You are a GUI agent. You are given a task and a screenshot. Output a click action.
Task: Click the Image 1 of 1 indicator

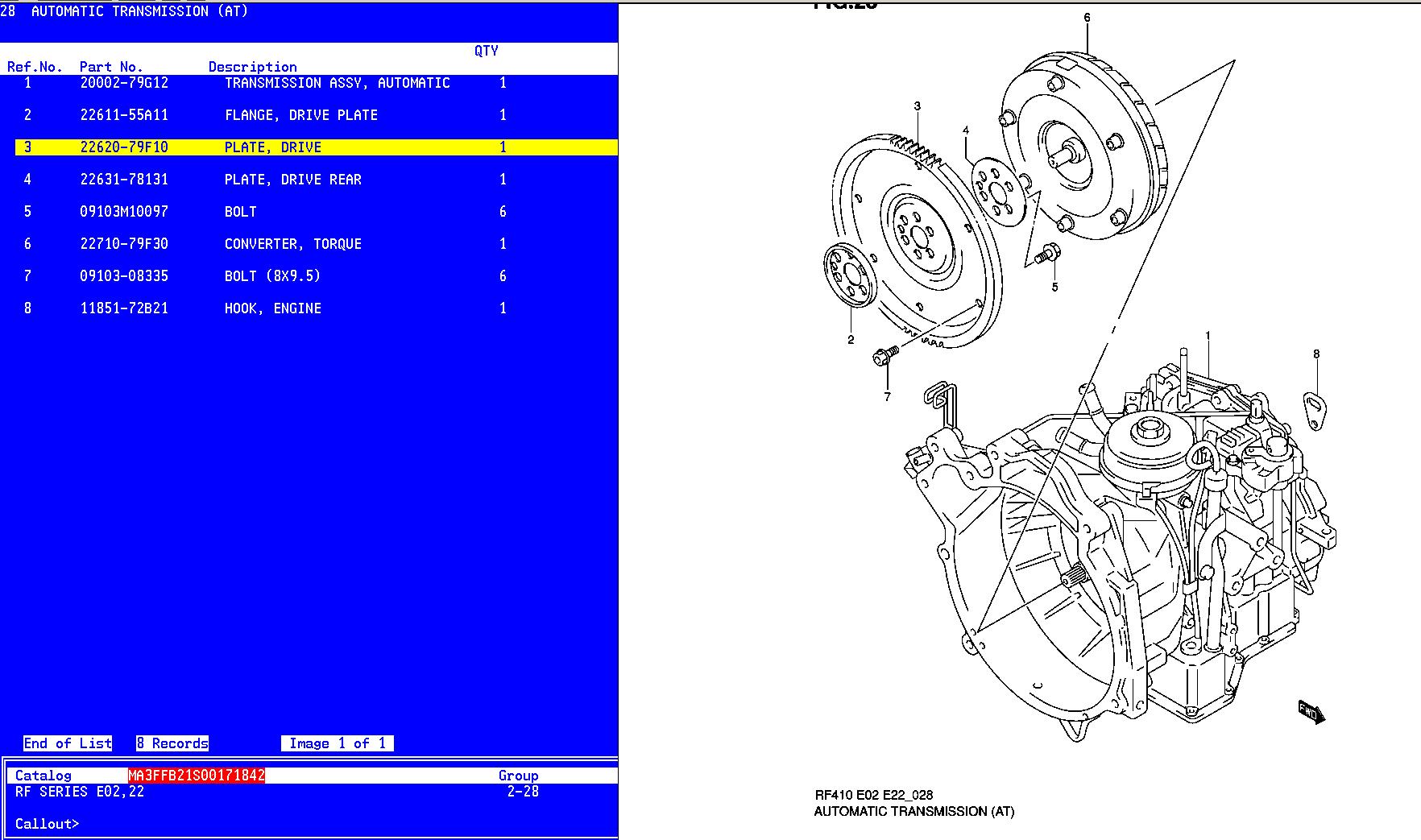tap(337, 743)
